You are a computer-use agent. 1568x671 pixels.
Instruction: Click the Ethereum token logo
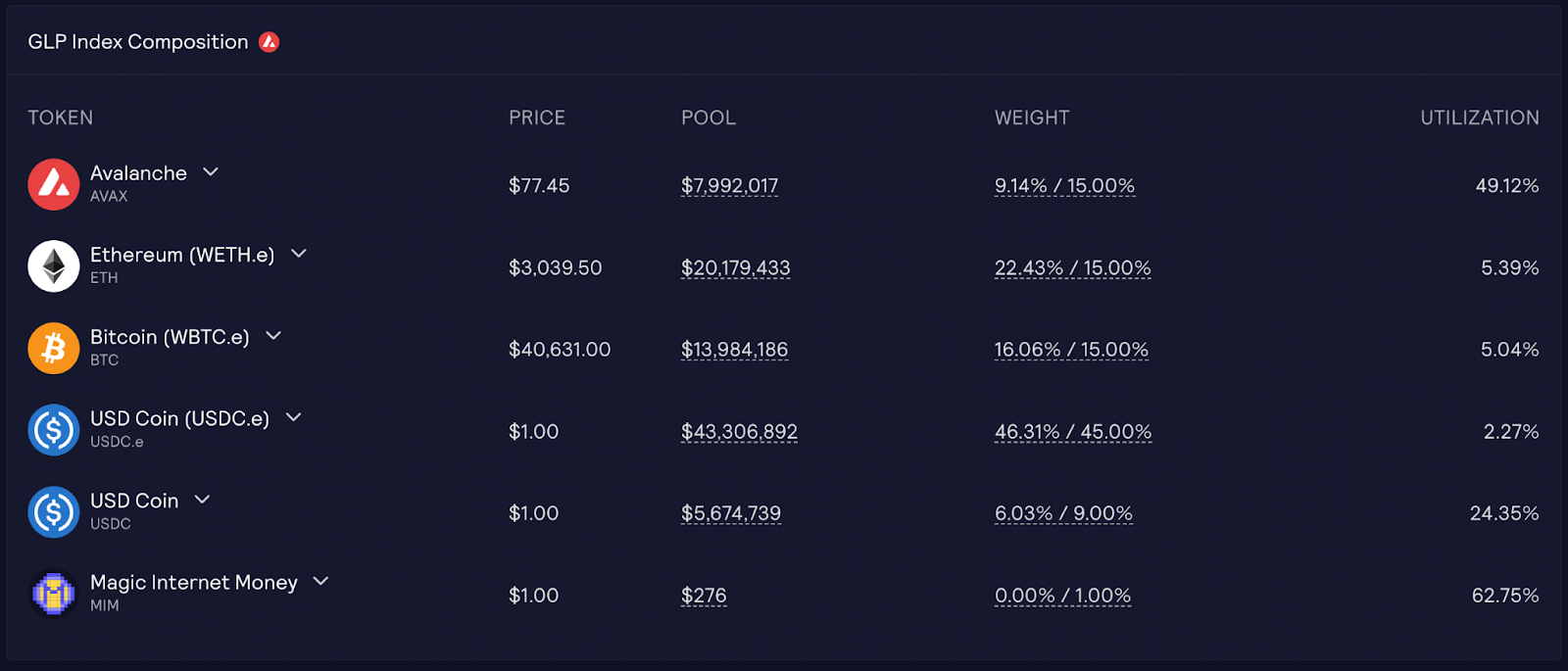coord(54,266)
